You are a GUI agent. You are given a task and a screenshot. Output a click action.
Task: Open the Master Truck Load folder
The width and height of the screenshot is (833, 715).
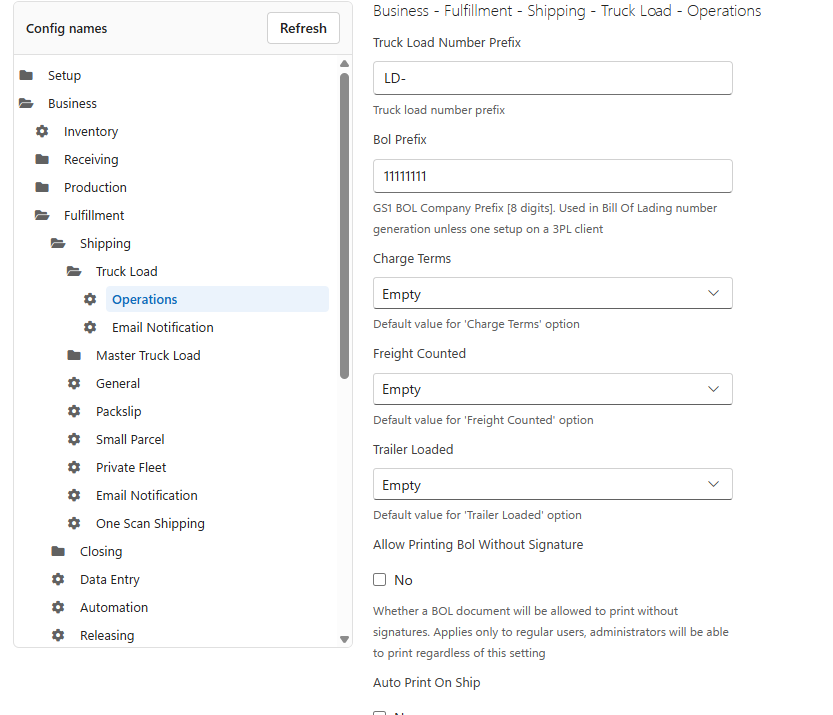(x=148, y=355)
